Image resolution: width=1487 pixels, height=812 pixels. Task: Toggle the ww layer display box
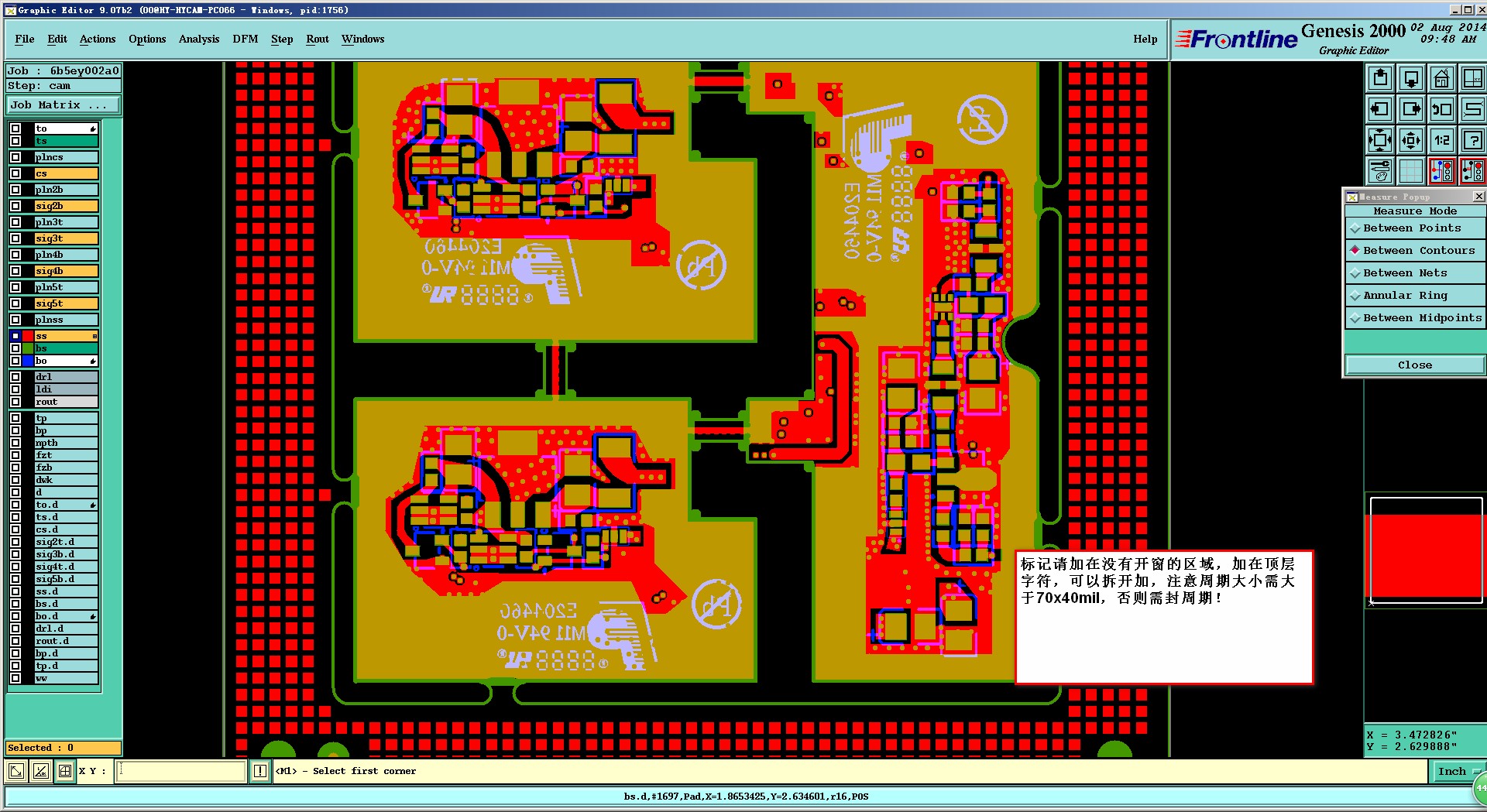[x=15, y=678]
